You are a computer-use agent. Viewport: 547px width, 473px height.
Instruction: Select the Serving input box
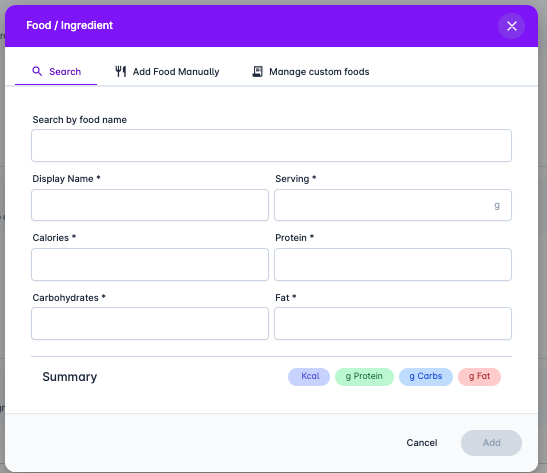coord(393,205)
